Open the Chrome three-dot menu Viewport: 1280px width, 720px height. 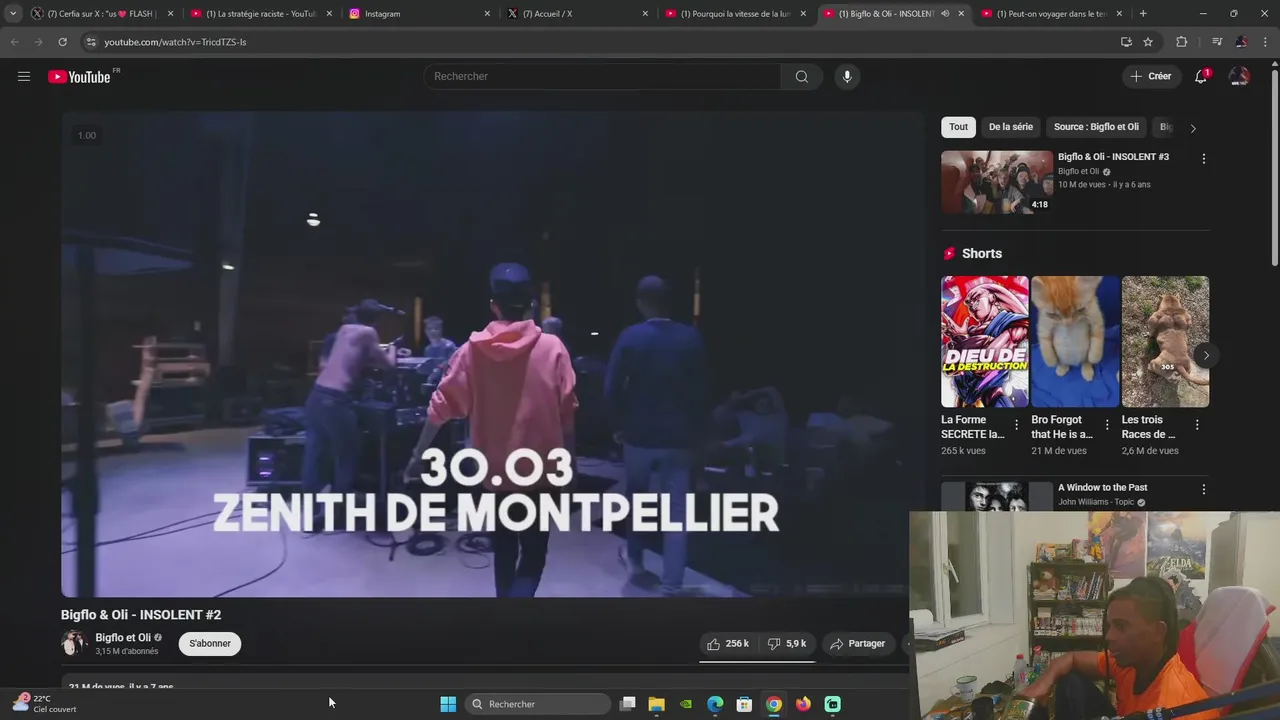1266,42
